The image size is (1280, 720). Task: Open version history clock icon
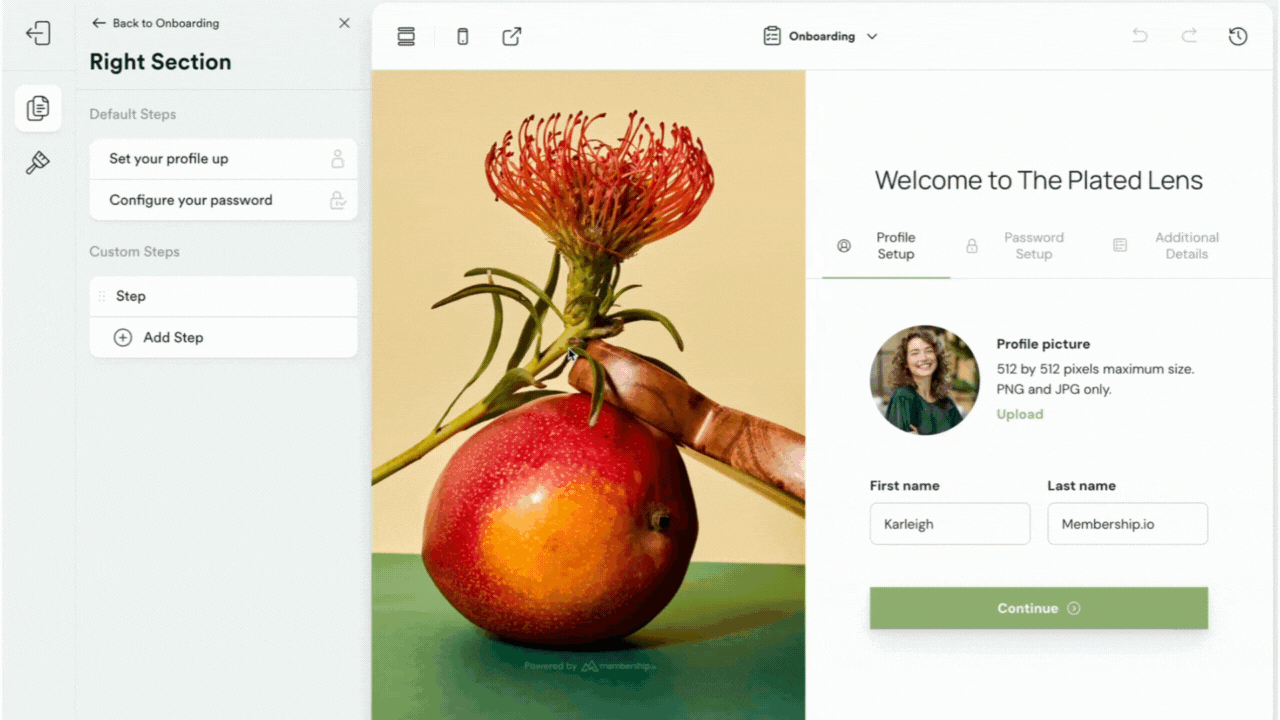tap(1238, 37)
